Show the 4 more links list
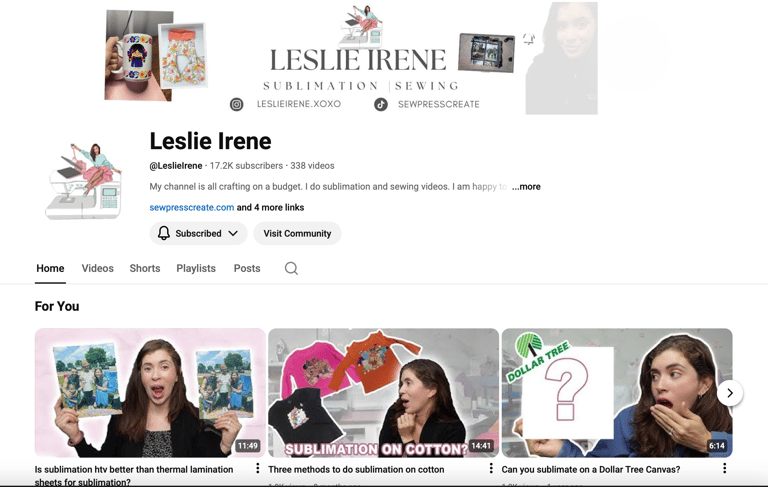 (270, 207)
